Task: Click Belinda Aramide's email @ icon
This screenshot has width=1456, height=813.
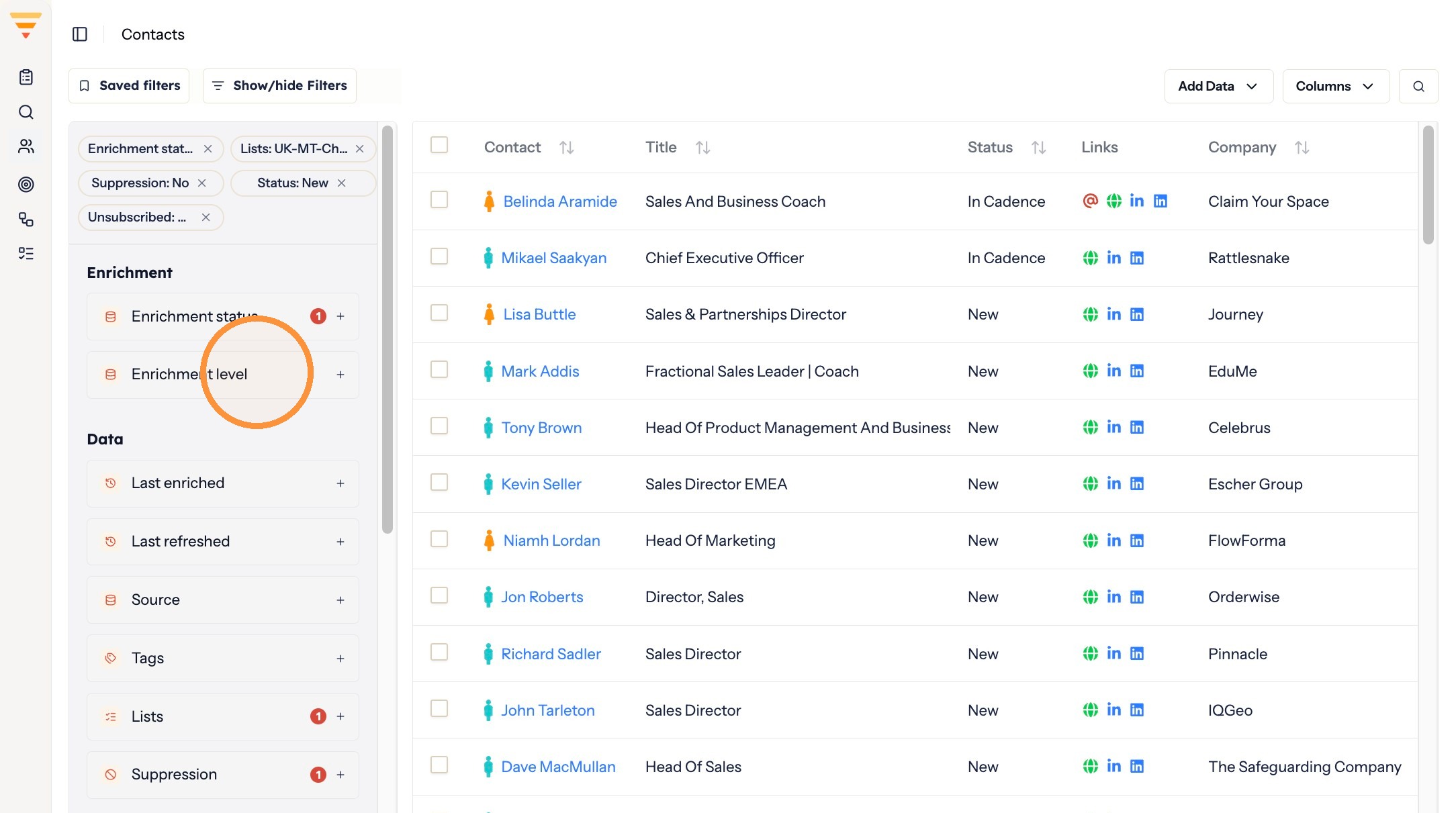Action: [x=1091, y=201]
